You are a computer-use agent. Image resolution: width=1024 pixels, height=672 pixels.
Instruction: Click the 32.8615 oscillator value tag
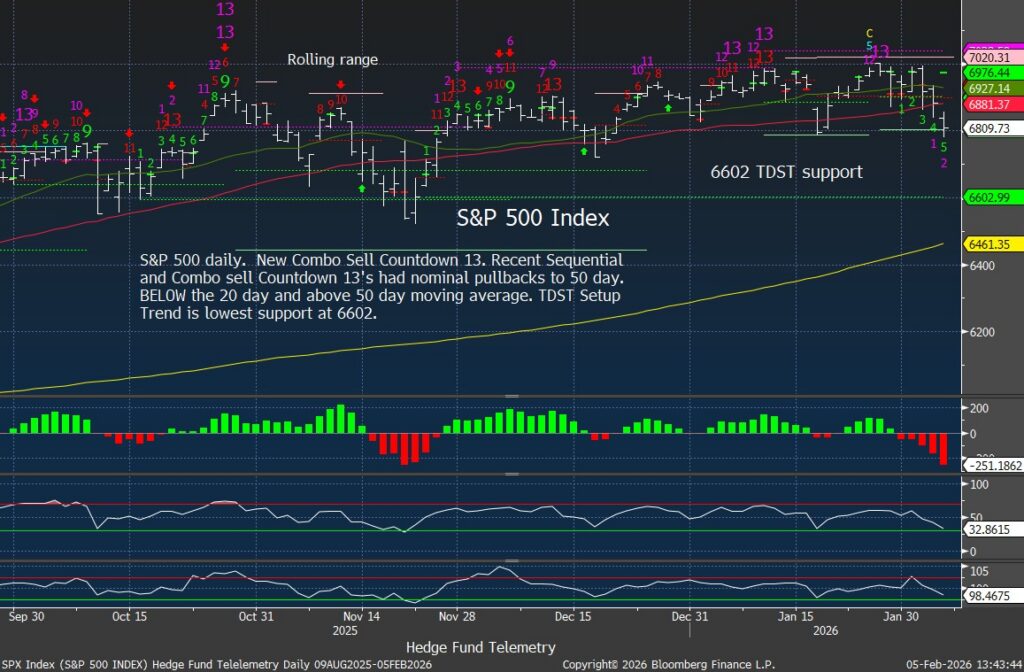(989, 528)
